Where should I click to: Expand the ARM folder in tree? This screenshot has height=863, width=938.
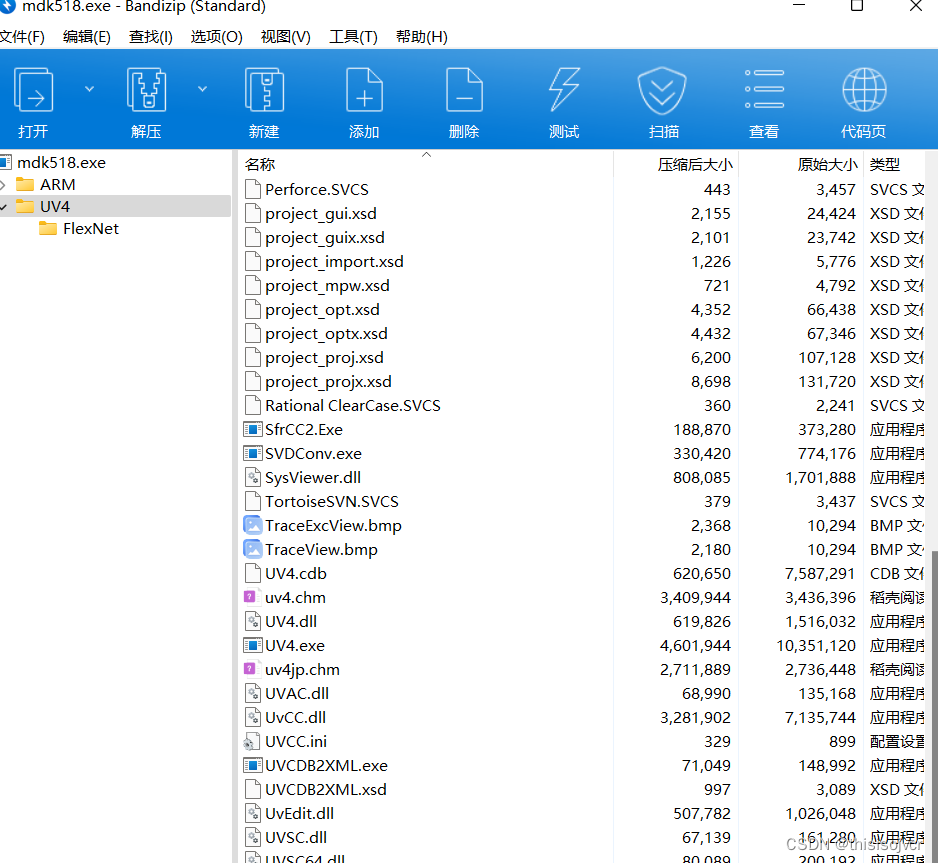[x=3, y=185]
